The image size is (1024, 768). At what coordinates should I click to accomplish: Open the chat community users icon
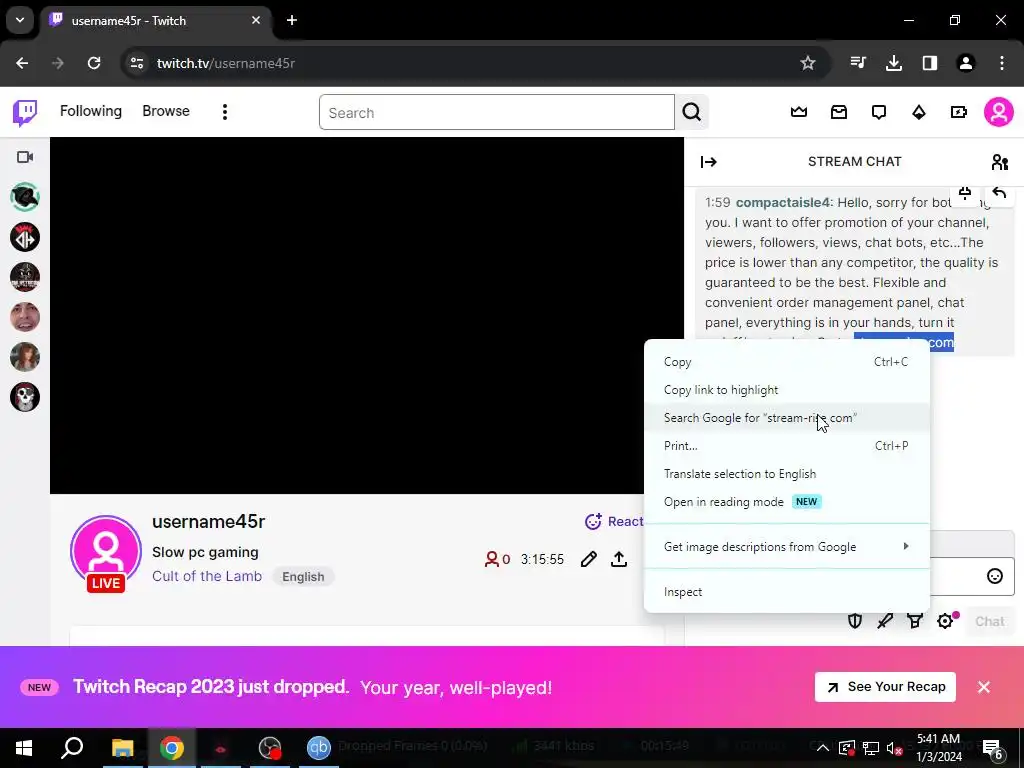[x=999, y=162]
